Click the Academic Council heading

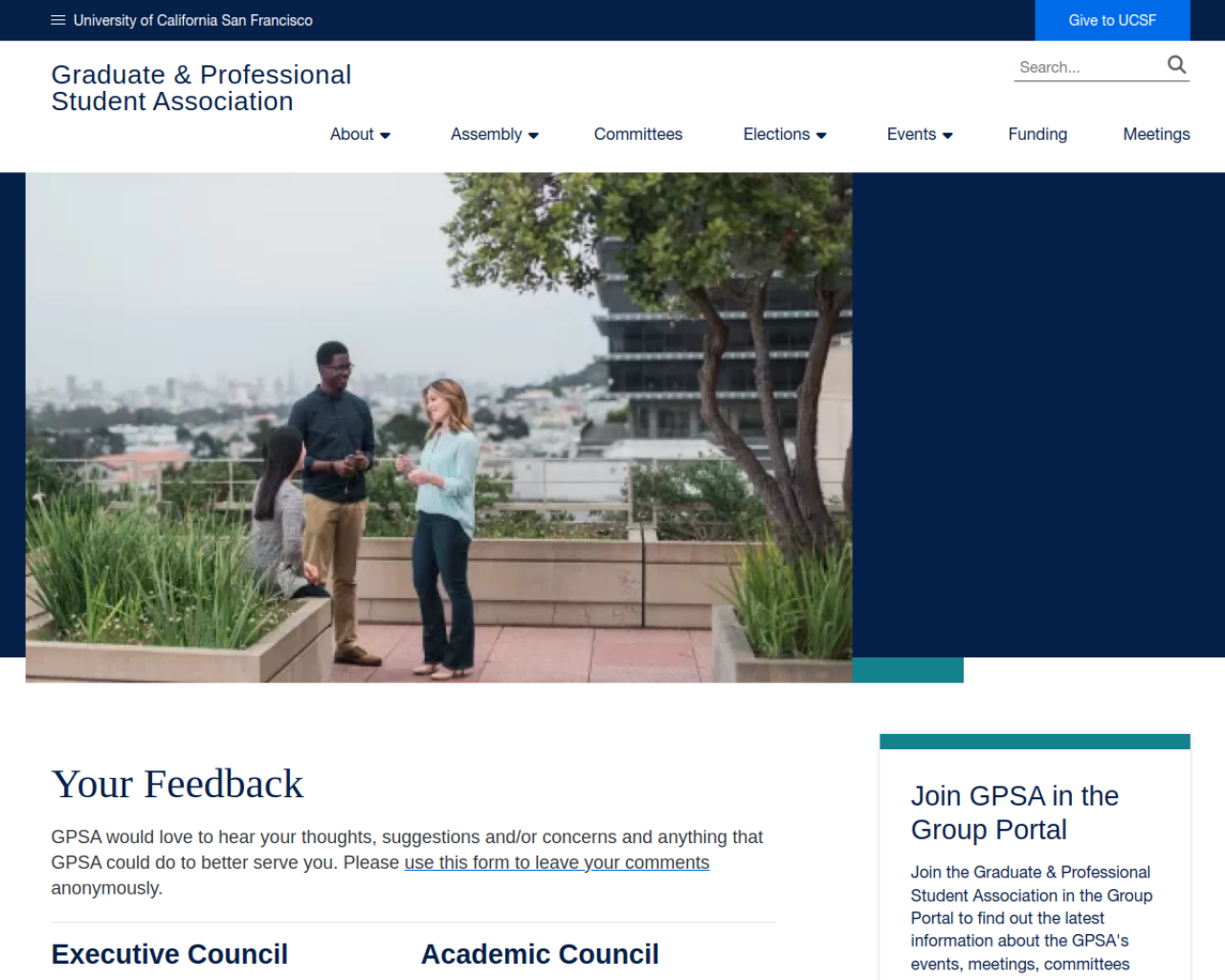coord(540,954)
